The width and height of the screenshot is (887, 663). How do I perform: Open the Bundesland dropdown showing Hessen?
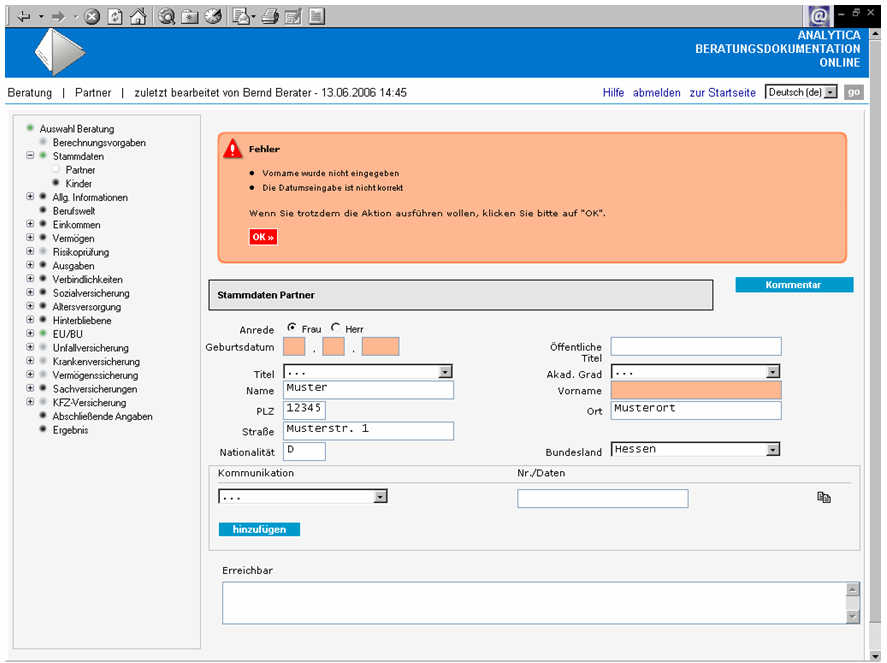772,450
